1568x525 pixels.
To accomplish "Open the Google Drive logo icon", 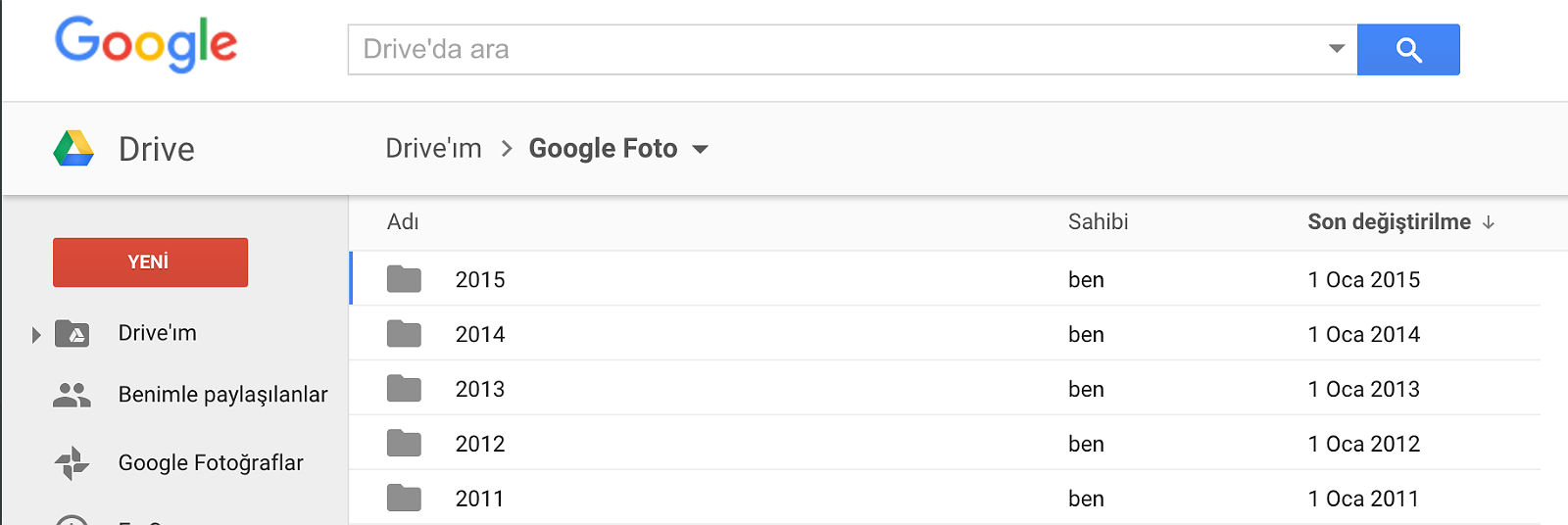I will tap(73, 149).
